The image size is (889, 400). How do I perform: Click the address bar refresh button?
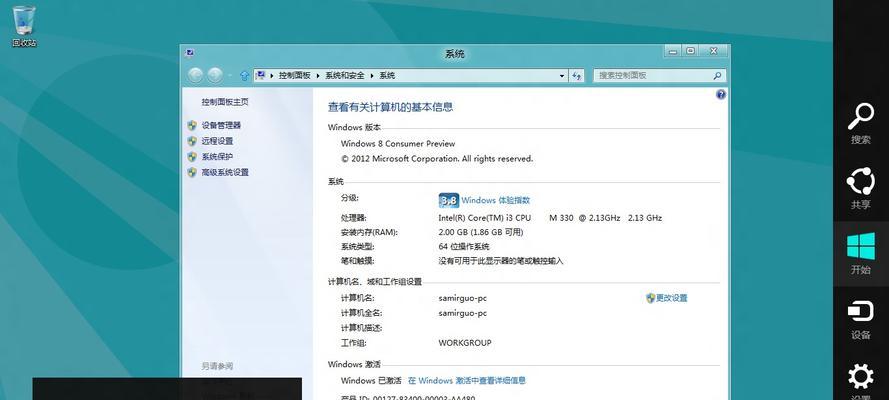[x=577, y=75]
